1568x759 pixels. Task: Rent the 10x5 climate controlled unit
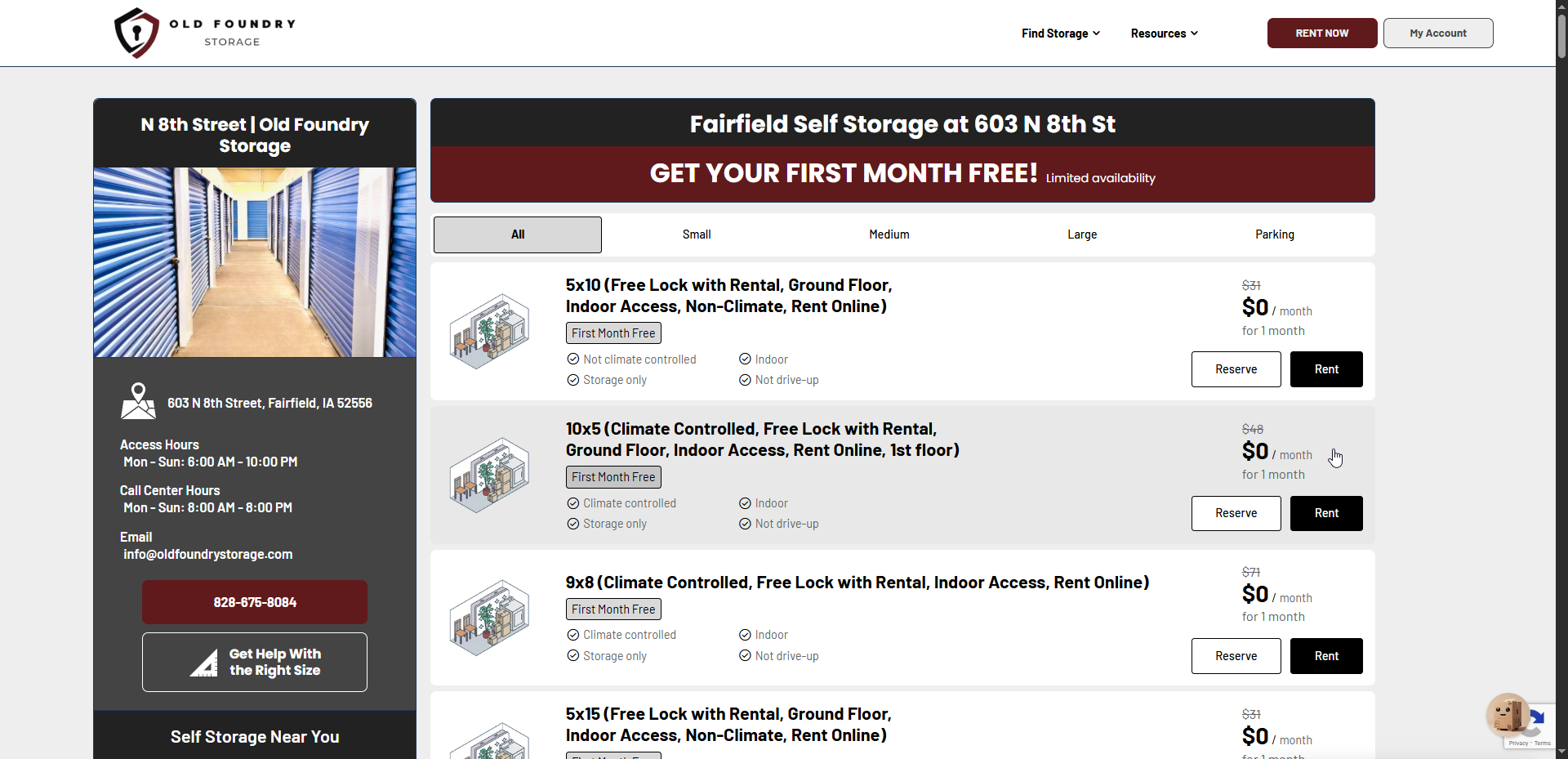point(1326,513)
